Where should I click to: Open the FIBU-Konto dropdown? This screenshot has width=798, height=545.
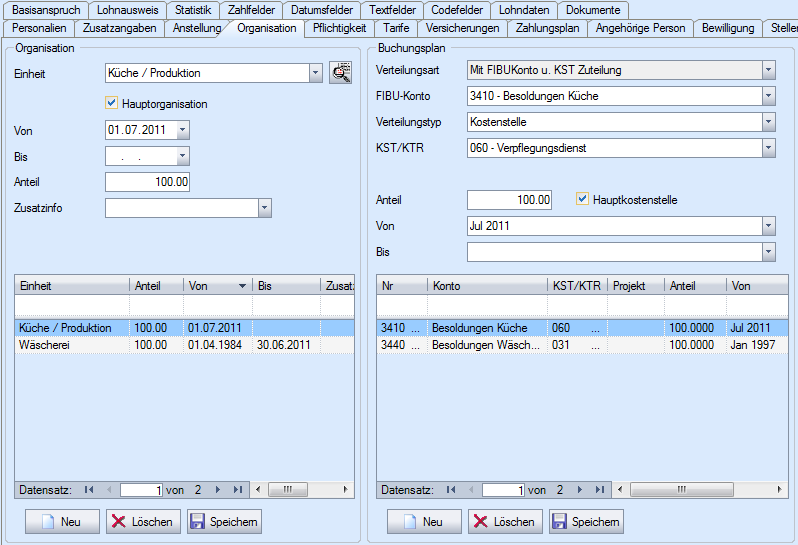coord(768,96)
